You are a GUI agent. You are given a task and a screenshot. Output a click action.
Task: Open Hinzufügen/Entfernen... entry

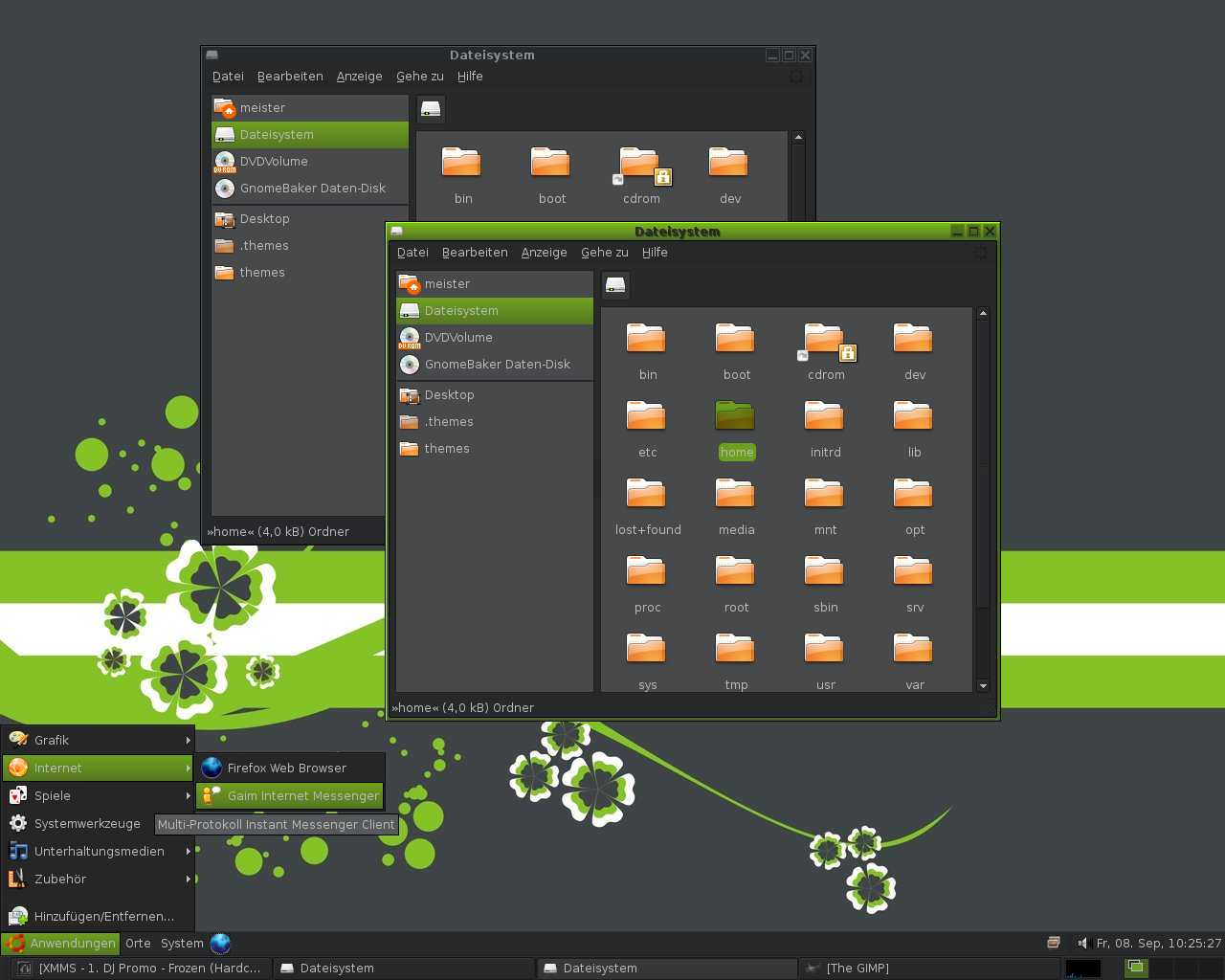[x=98, y=916]
